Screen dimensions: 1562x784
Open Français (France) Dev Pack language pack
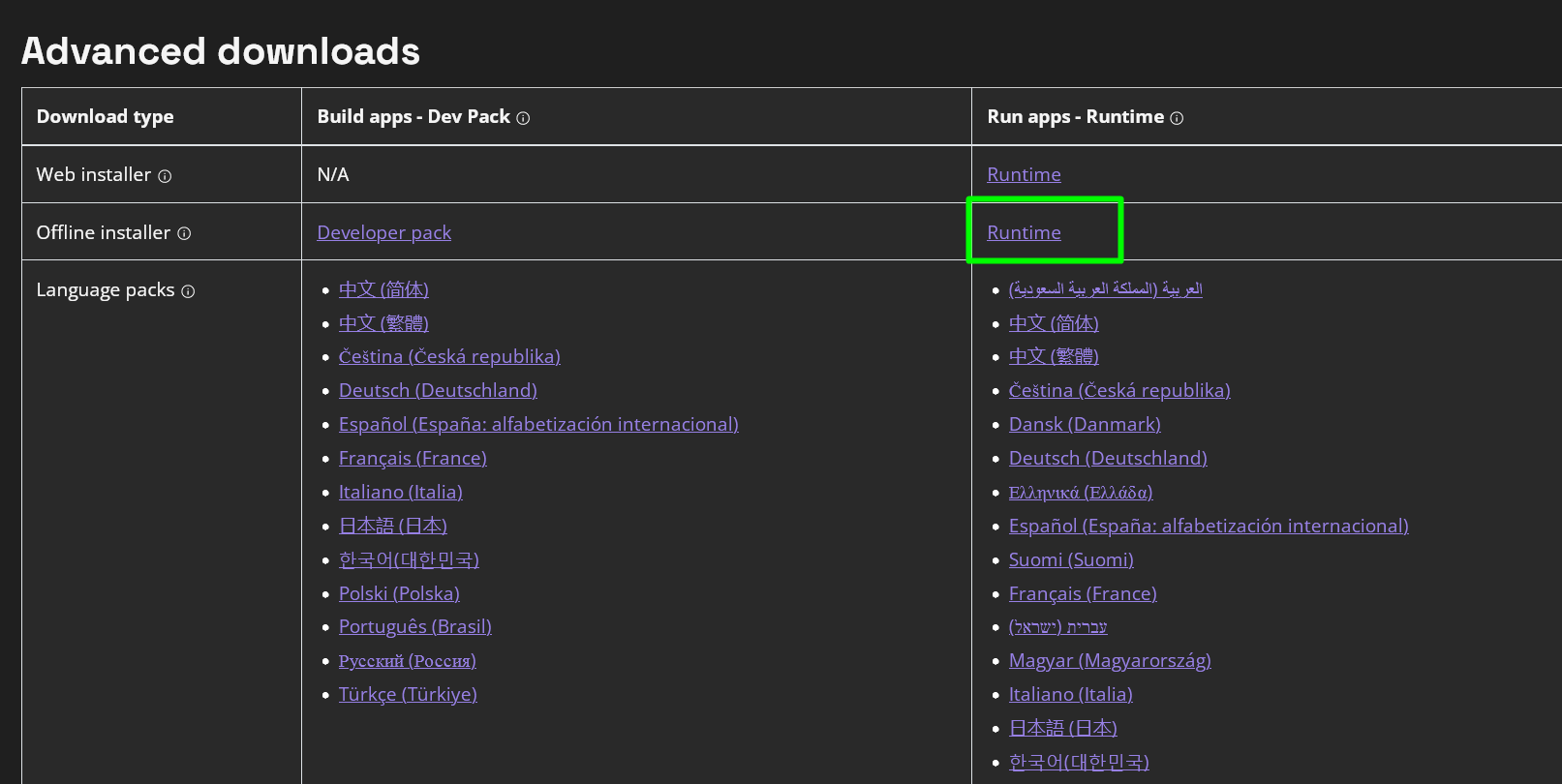[413, 458]
